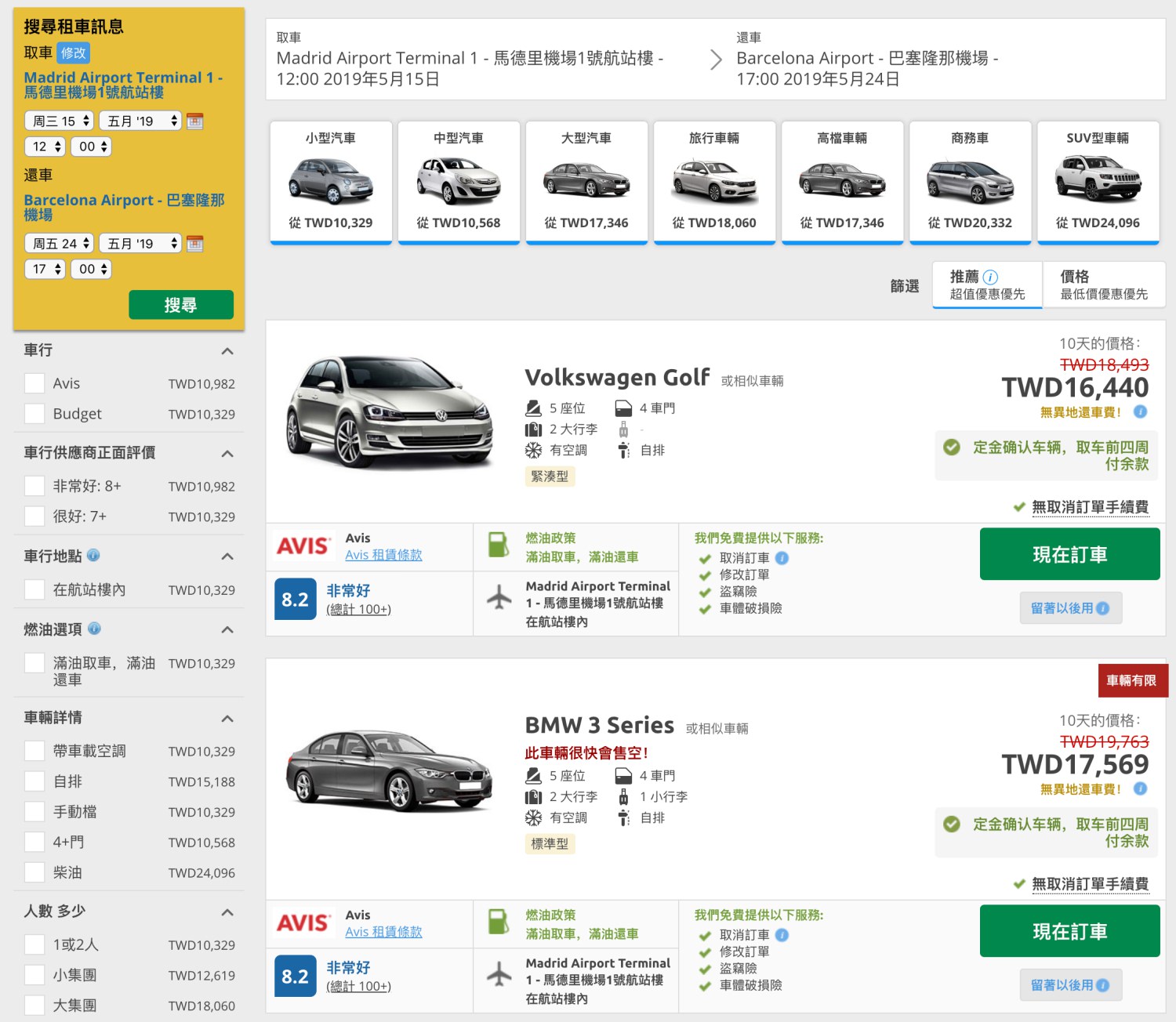Sort by 推薦 超值優惠優先
The image size is (1176, 1022).
click(987, 284)
